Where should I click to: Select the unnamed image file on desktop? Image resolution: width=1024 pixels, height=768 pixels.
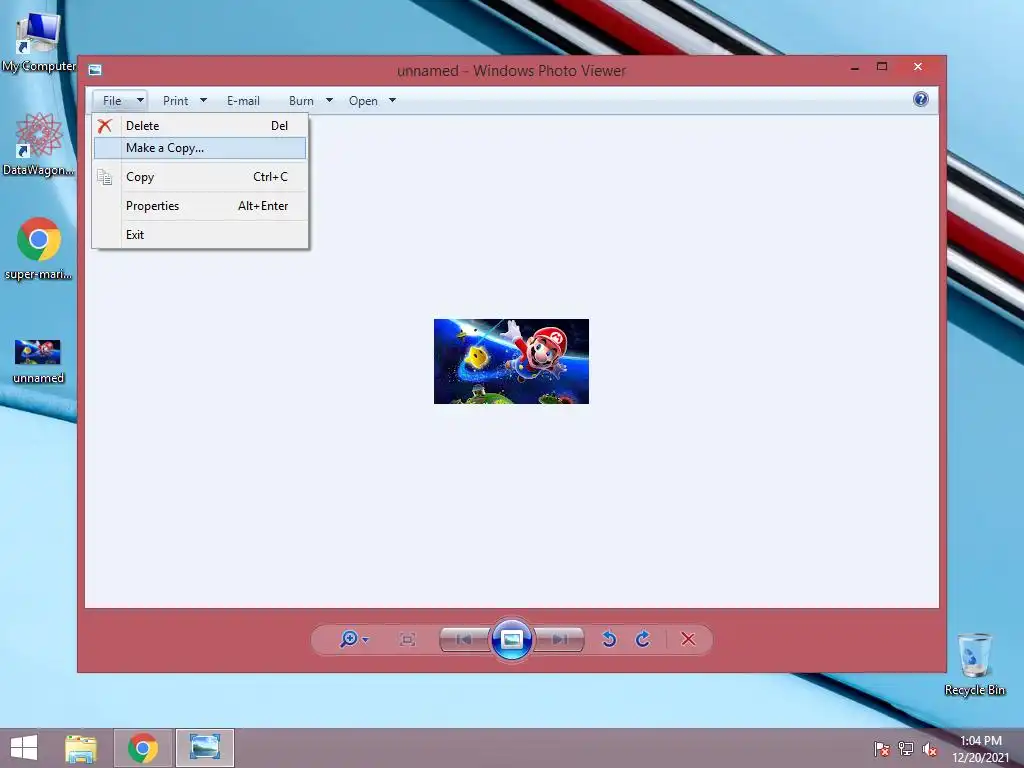click(38, 361)
